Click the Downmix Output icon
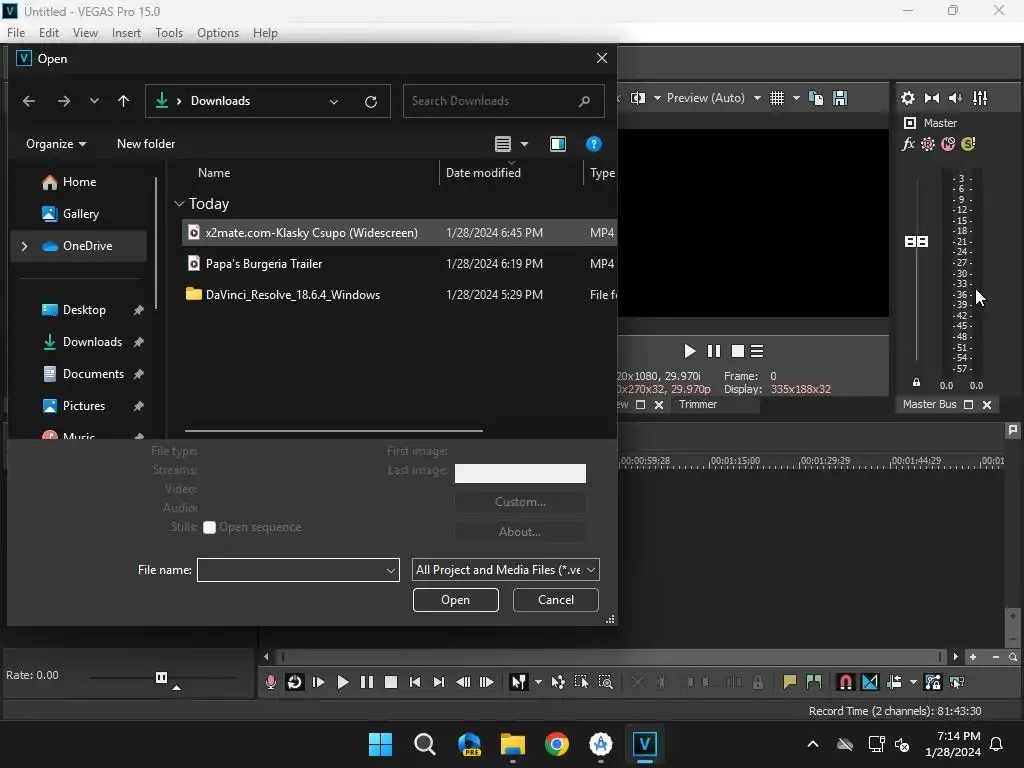The width and height of the screenshot is (1024, 768). (932, 98)
